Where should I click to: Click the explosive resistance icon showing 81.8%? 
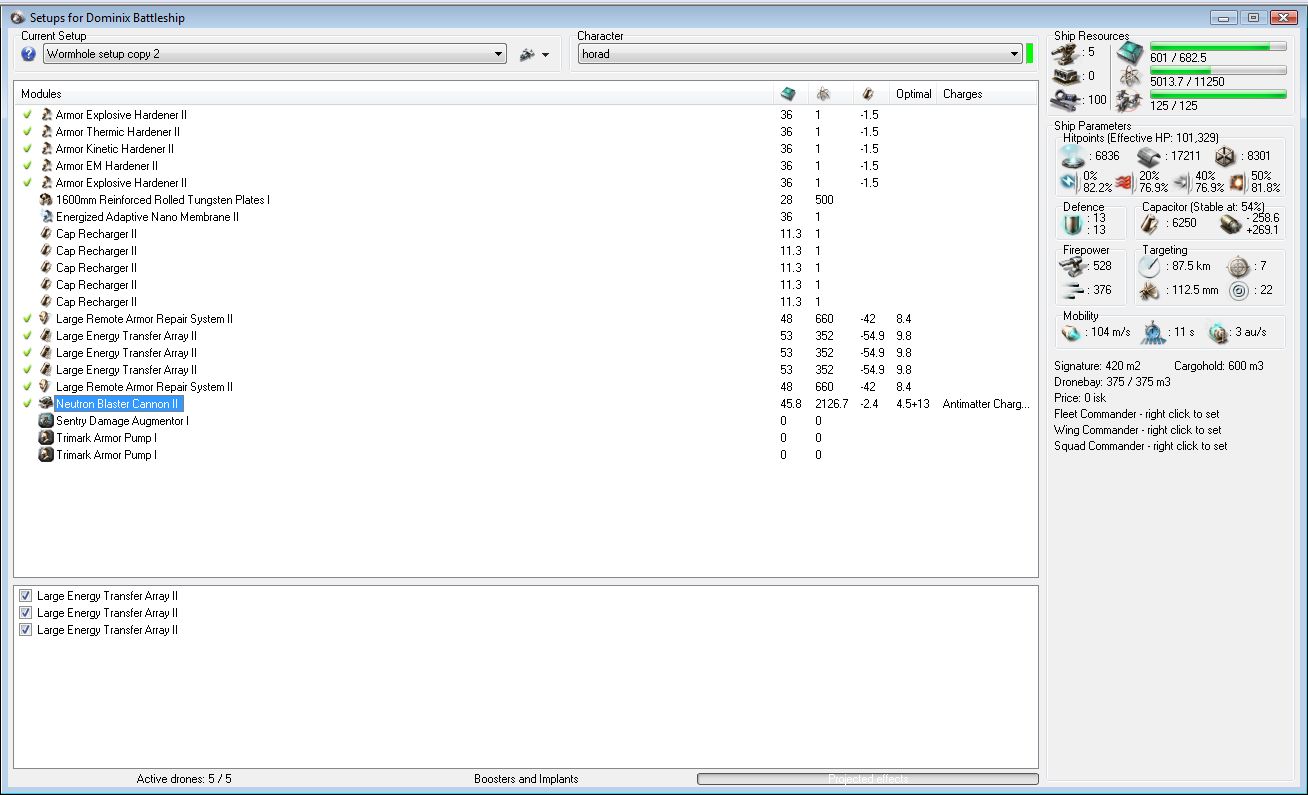click(1238, 181)
